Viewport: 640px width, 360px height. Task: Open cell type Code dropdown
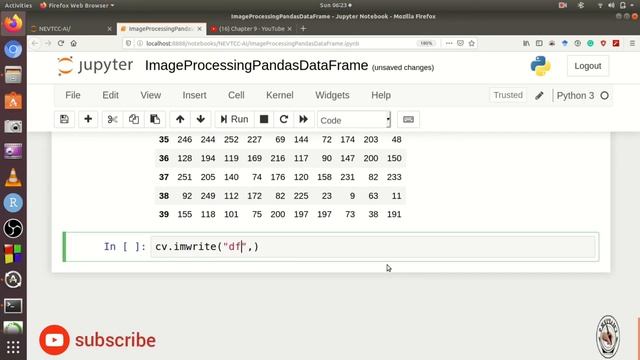pyautogui.click(x=354, y=120)
